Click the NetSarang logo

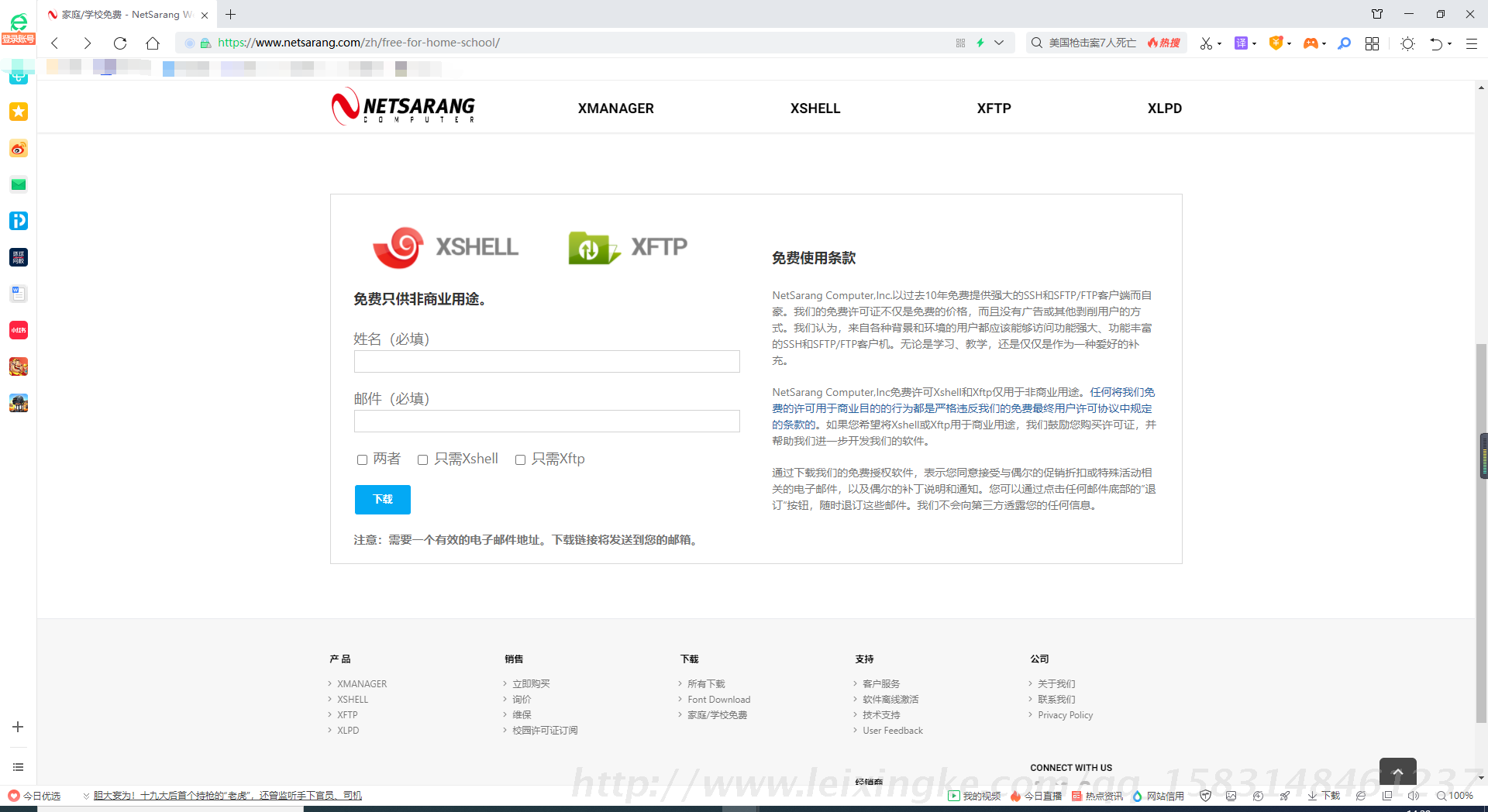(403, 107)
